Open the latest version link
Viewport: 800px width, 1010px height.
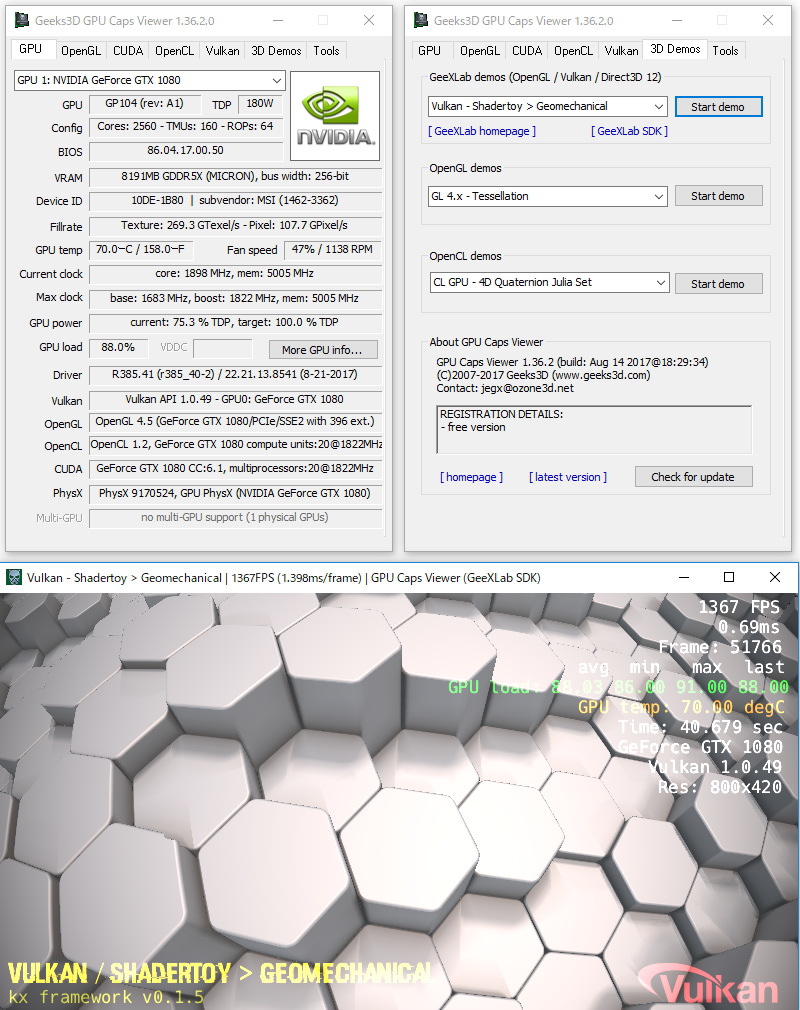click(x=567, y=477)
